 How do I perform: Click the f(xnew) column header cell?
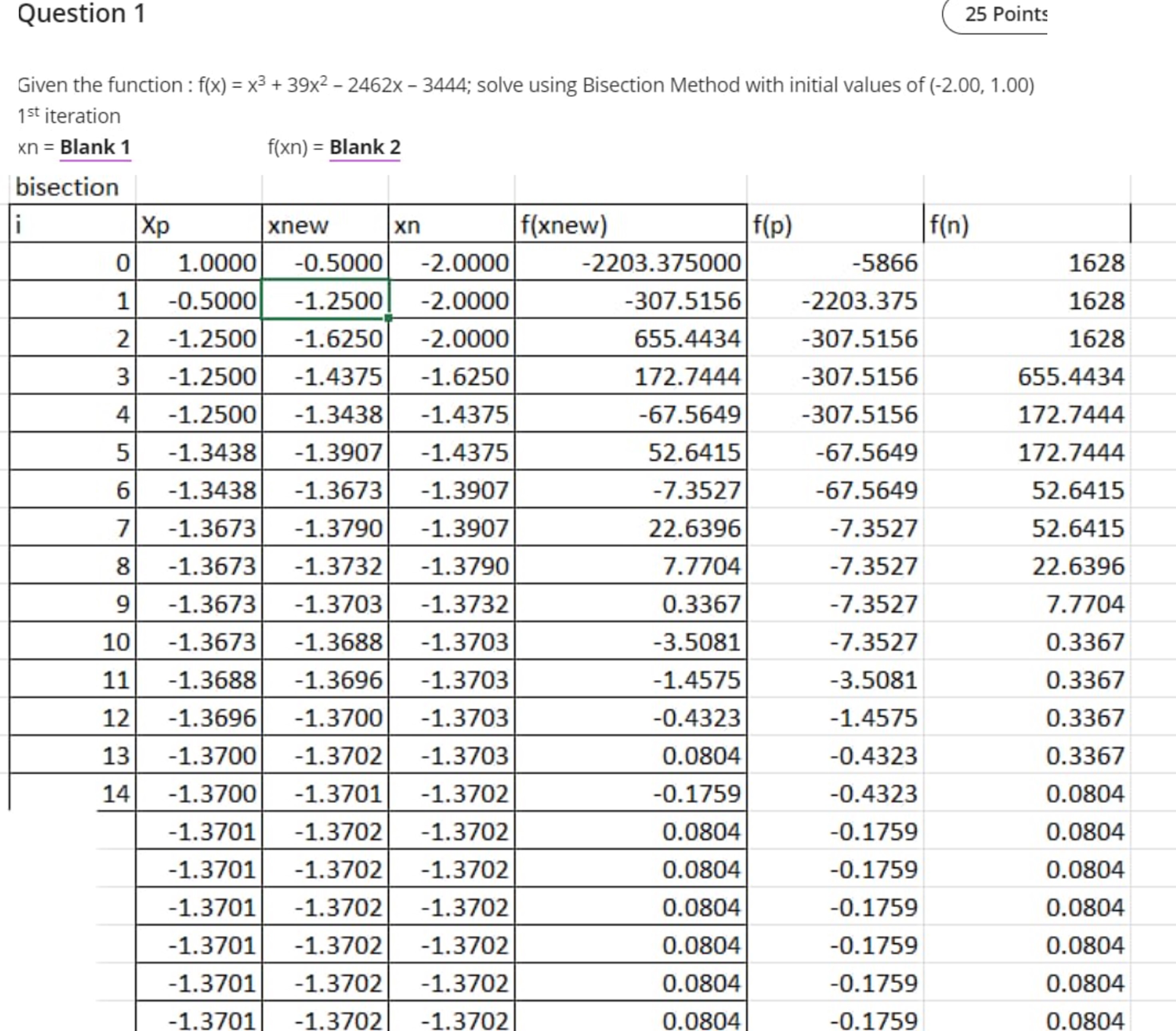click(x=630, y=224)
